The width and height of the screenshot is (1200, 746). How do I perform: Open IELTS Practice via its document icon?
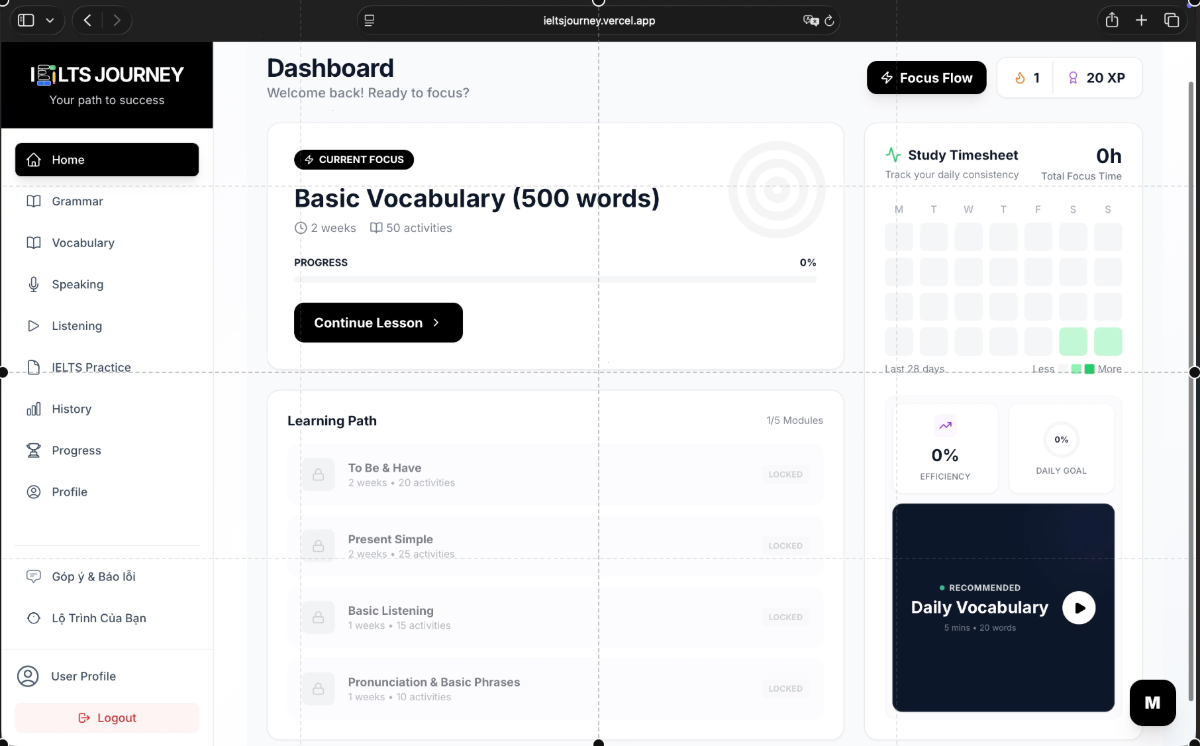[x=34, y=367]
